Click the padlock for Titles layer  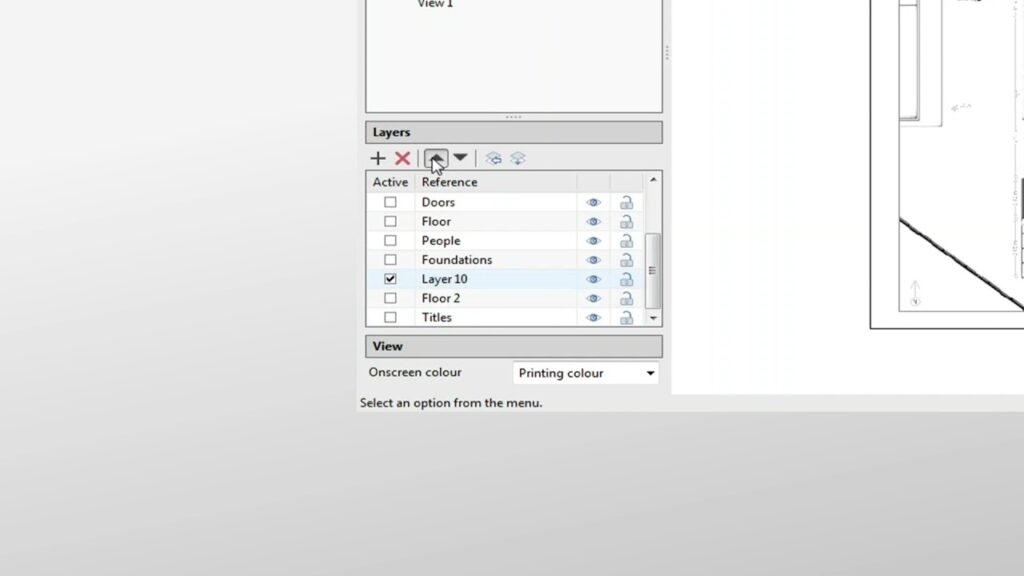point(626,318)
